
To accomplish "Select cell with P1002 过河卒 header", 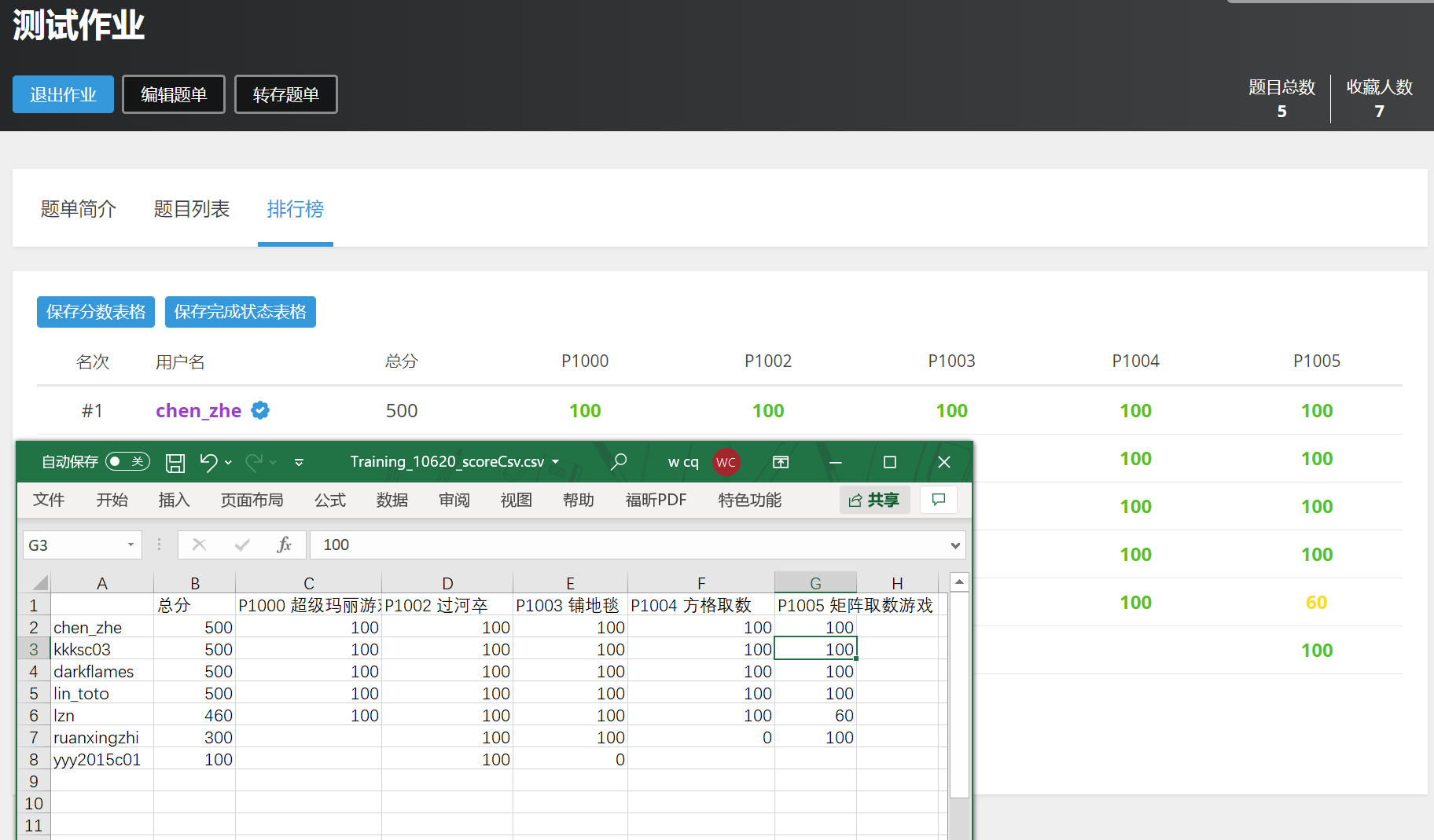I will (447, 605).
